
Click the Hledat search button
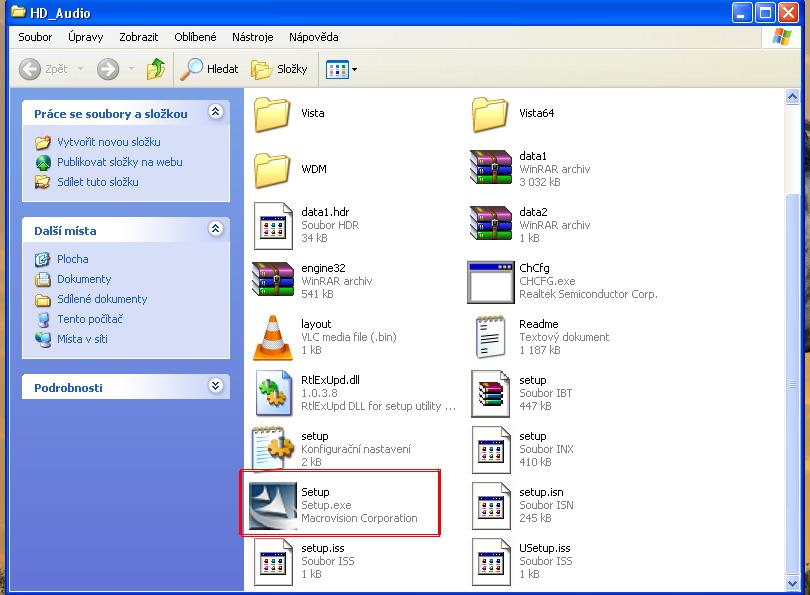209,69
